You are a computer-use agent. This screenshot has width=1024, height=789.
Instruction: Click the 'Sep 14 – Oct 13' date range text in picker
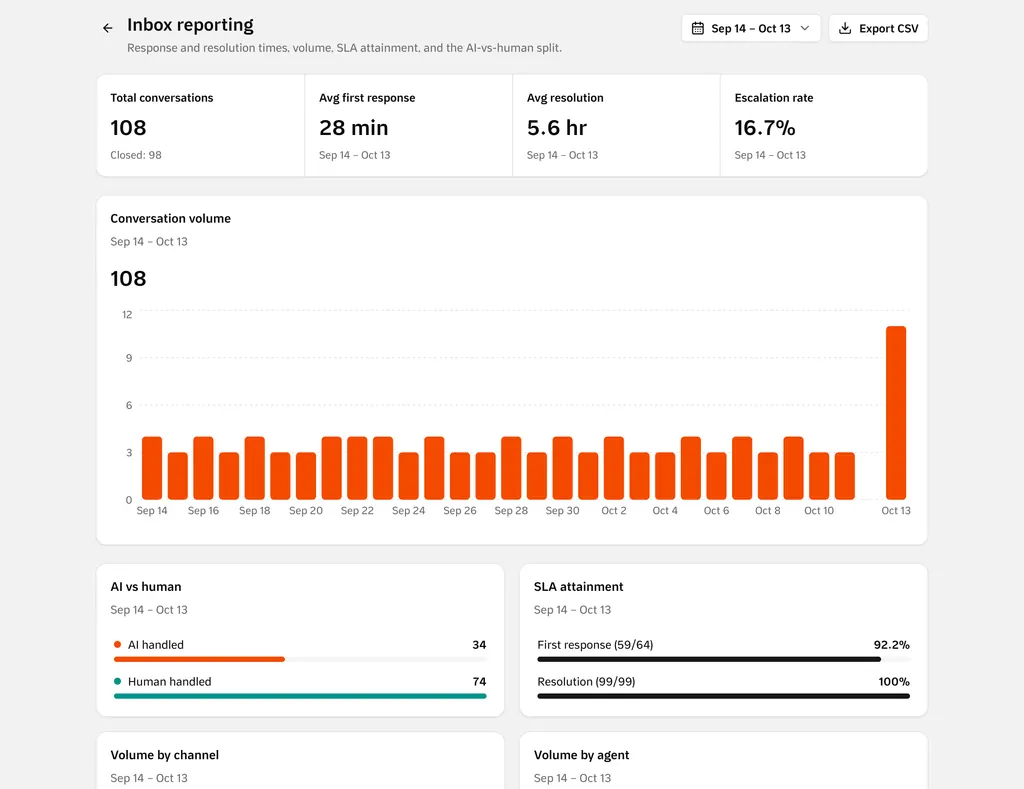tap(750, 29)
